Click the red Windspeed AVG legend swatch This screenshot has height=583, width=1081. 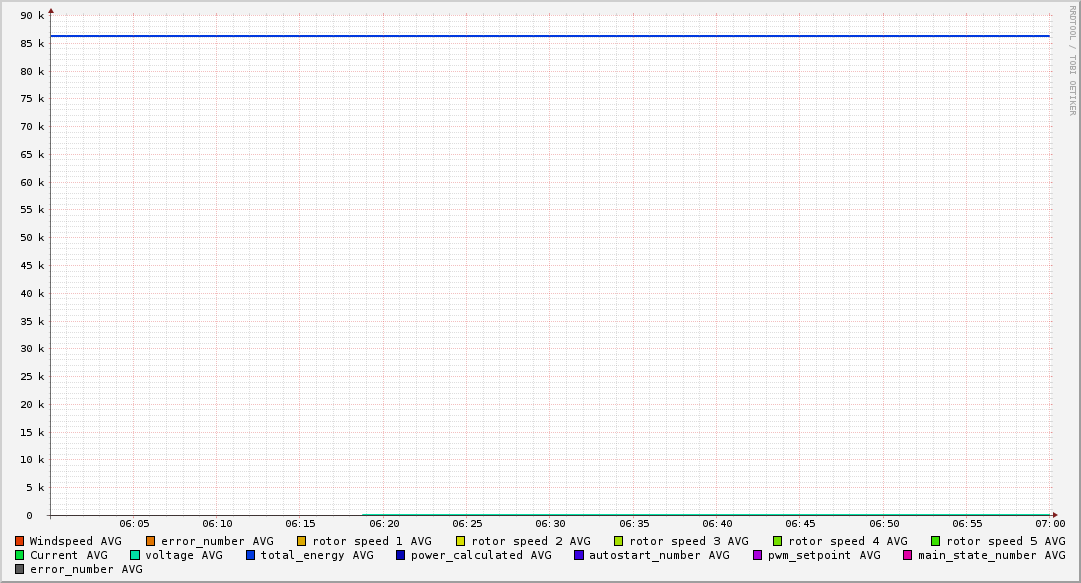(x=19, y=541)
